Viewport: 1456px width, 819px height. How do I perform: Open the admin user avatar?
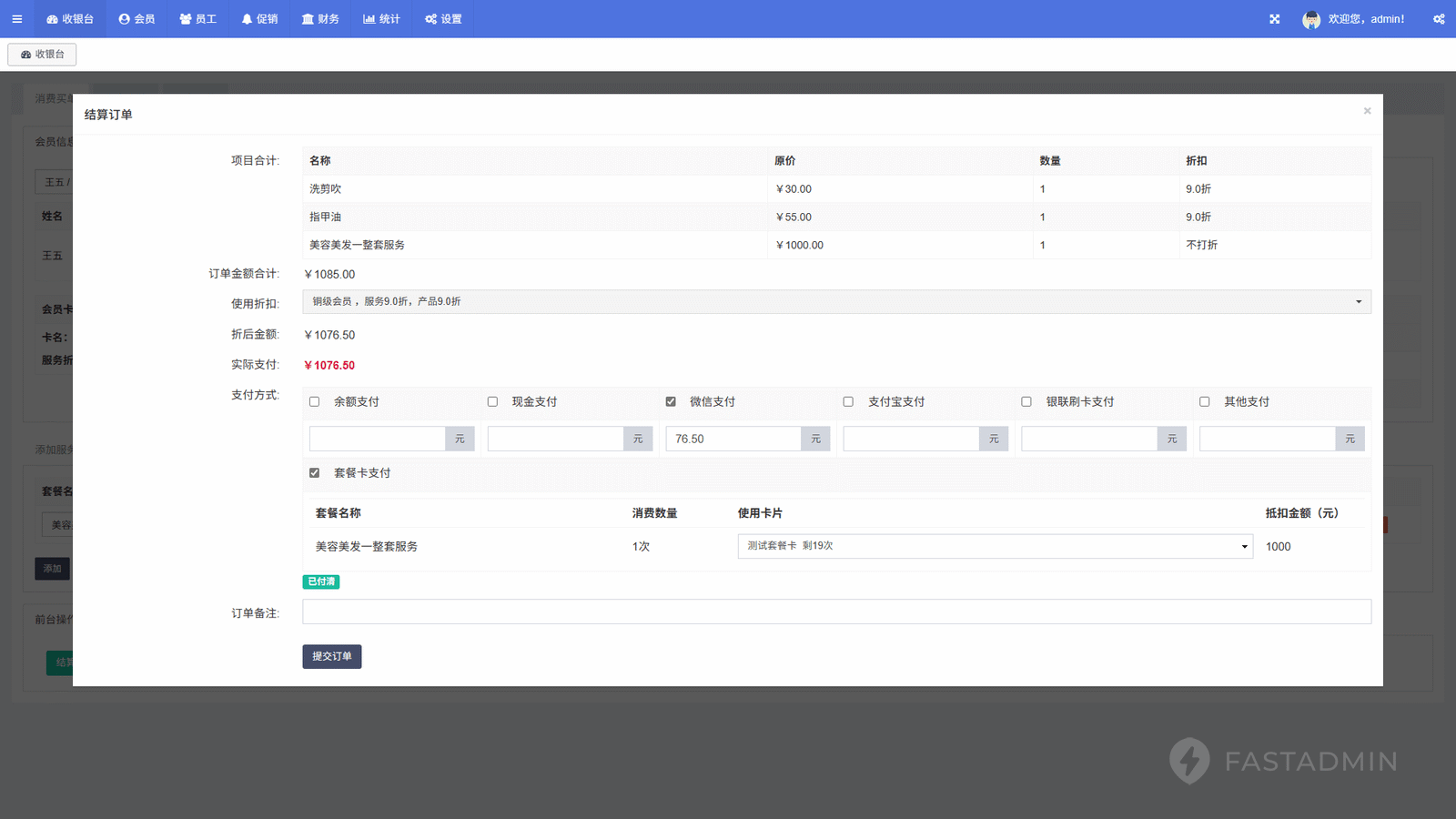coord(1311,19)
